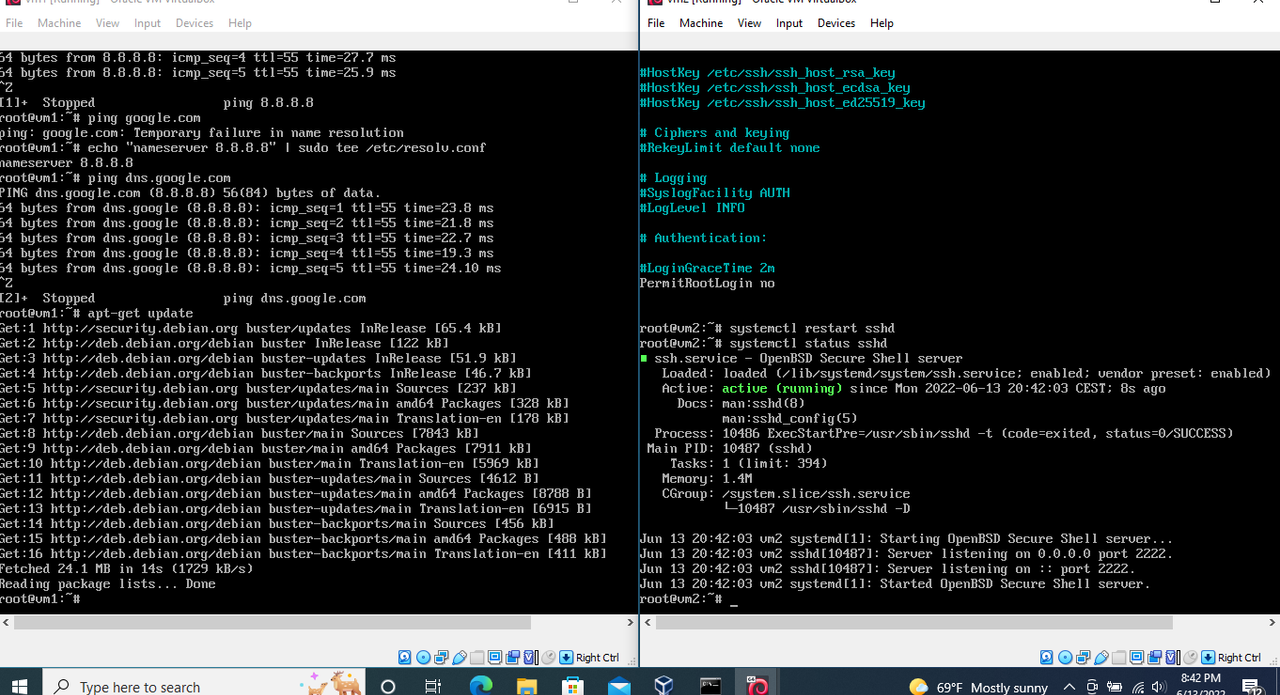This screenshot has height=695, width=1280.
Task: Open Machine menu in vm2 window
Action: [702, 23]
